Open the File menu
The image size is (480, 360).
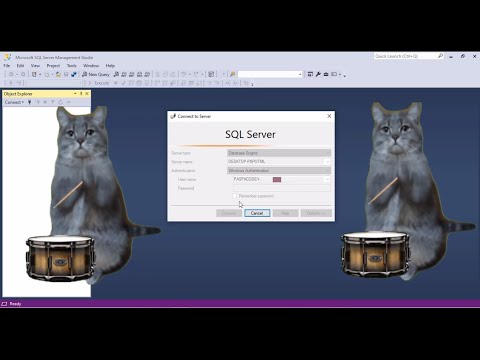(x=7, y=66)
